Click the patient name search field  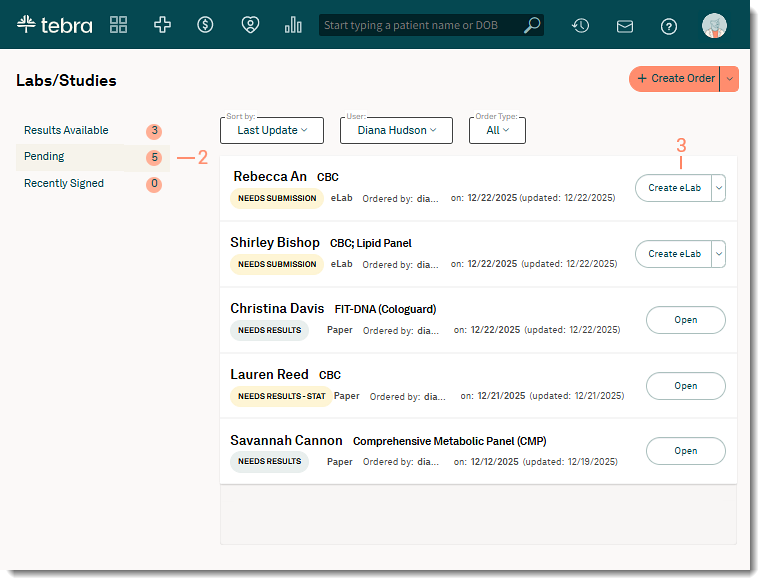pyautogui.click(x=431, y=25)
